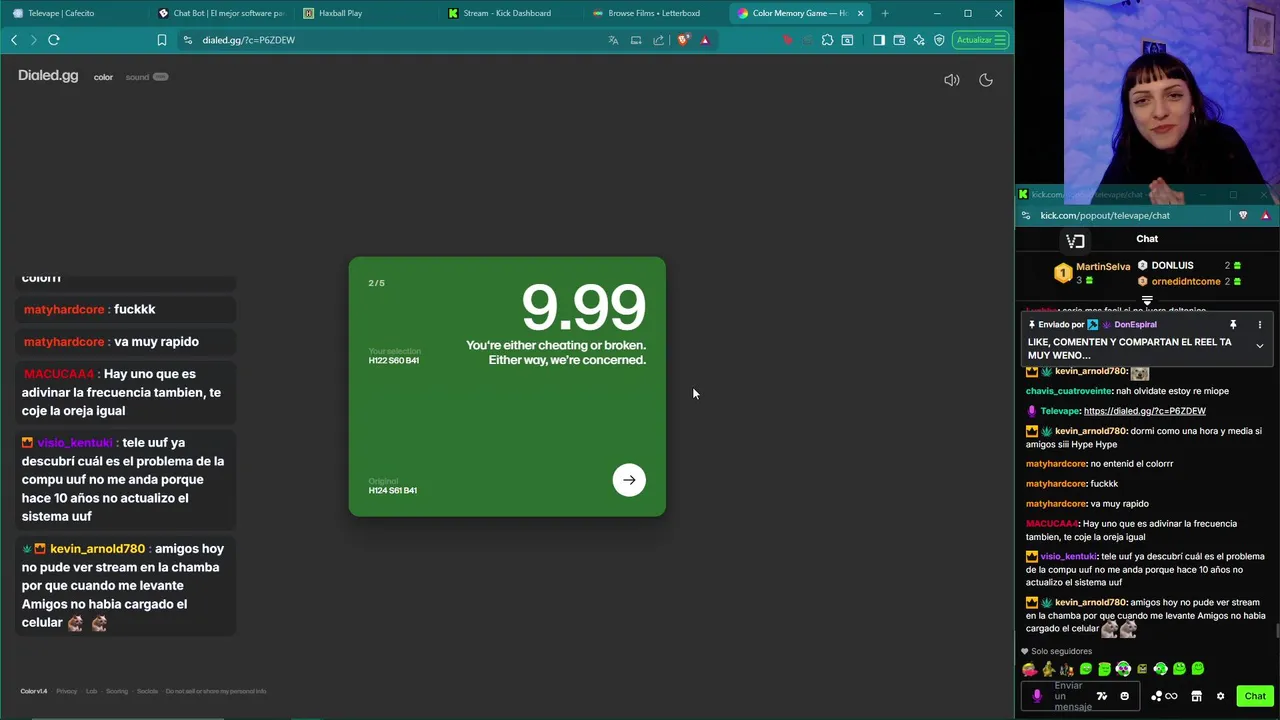Viewport: 1280px width, 720px height.
Task: Open the extensions puzzle icon
Action: 827,40
